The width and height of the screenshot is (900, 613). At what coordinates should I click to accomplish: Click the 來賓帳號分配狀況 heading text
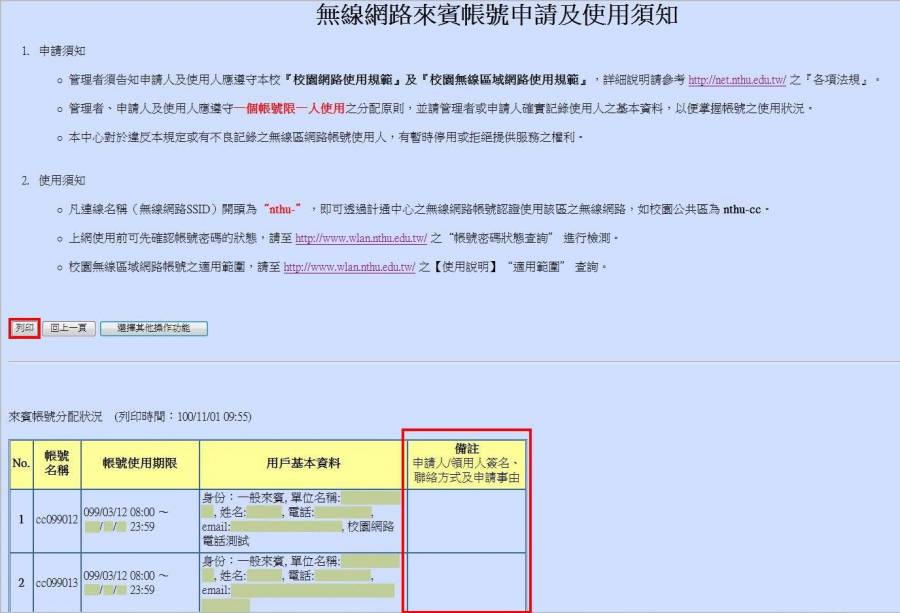point(55,416)
